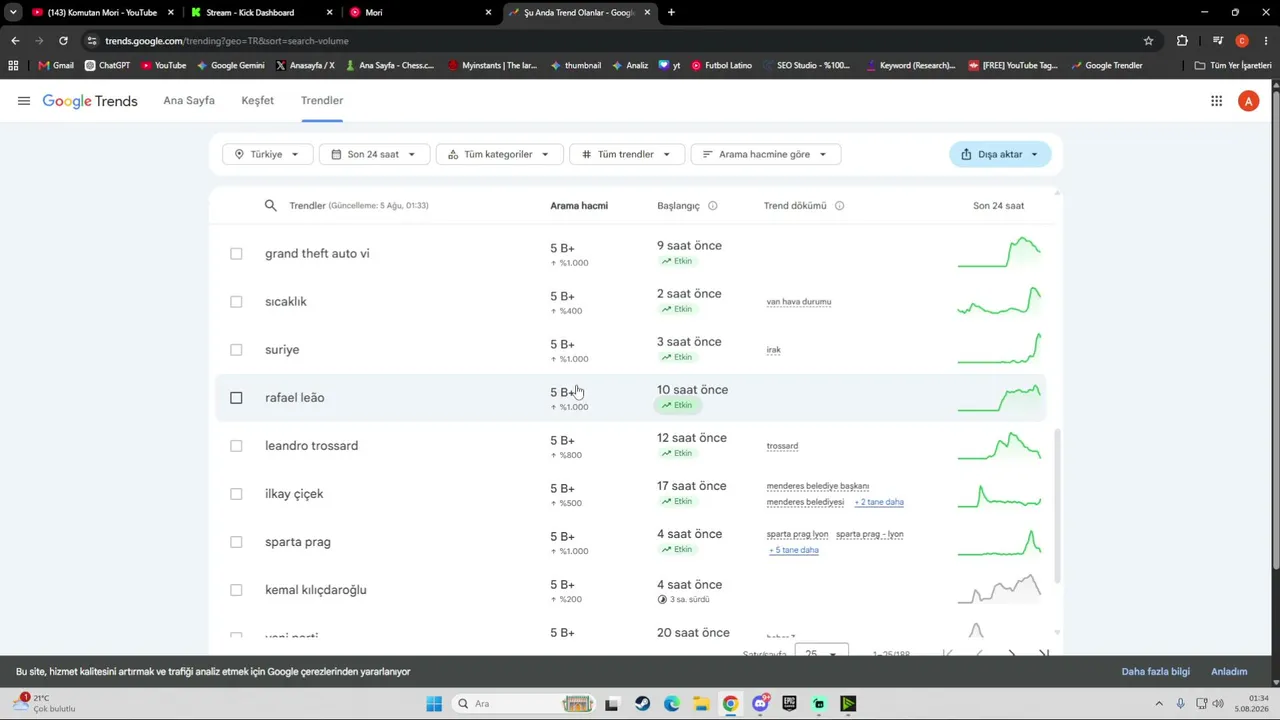Open File Explorer from the taskbar

point(701,704)
